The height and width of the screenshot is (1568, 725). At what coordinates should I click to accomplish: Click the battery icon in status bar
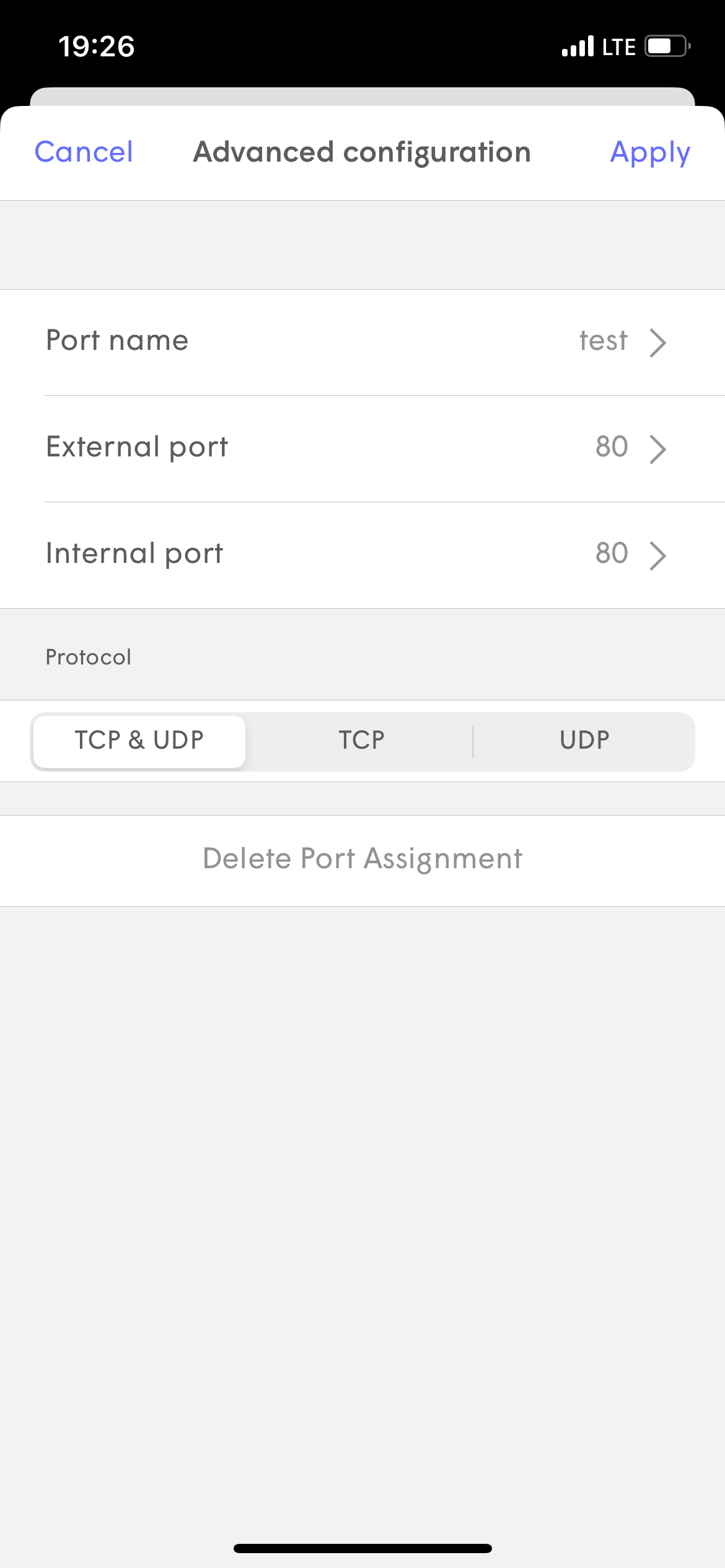click(x=667, y=46)
